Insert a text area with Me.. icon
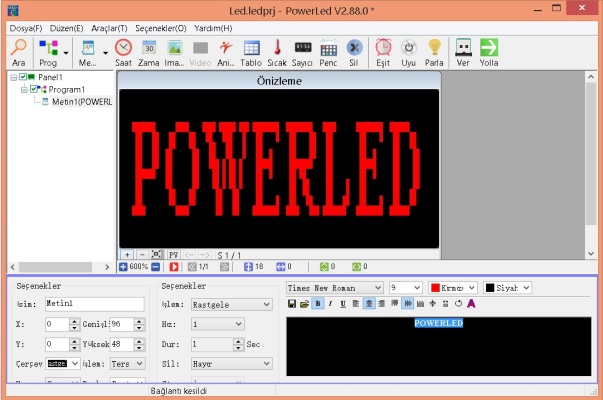 pos(88,53)
